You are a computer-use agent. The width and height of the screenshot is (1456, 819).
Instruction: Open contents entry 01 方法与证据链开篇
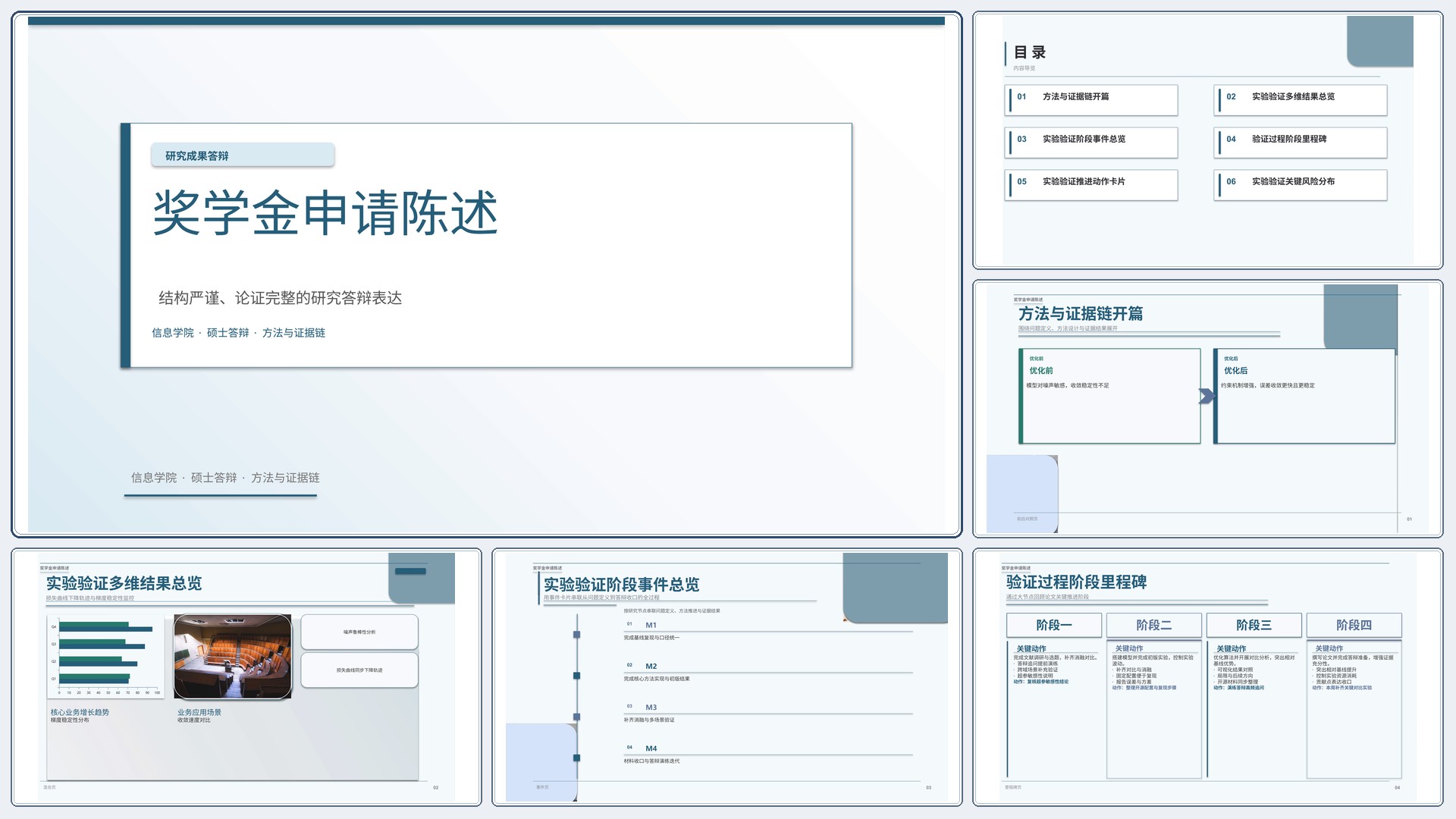(1091, 100)
